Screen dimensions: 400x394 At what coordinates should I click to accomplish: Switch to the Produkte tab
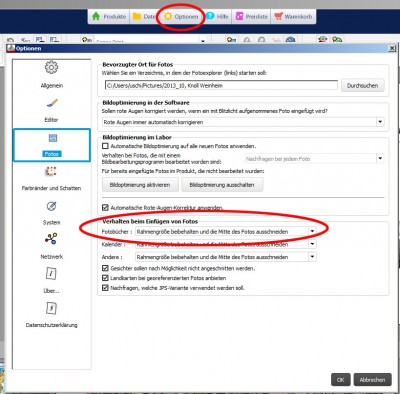109,16
